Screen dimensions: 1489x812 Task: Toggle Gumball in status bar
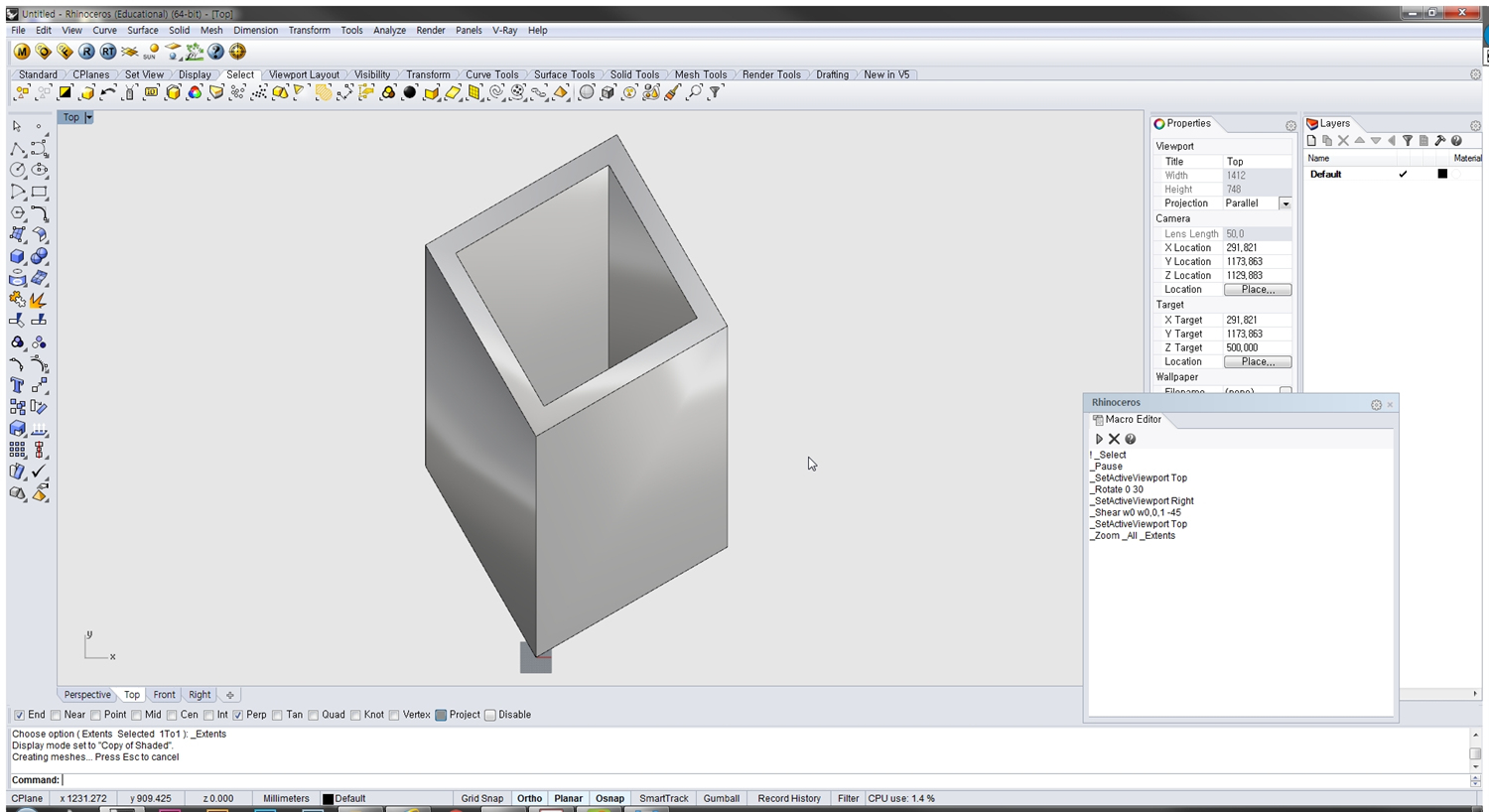[722, 798]
